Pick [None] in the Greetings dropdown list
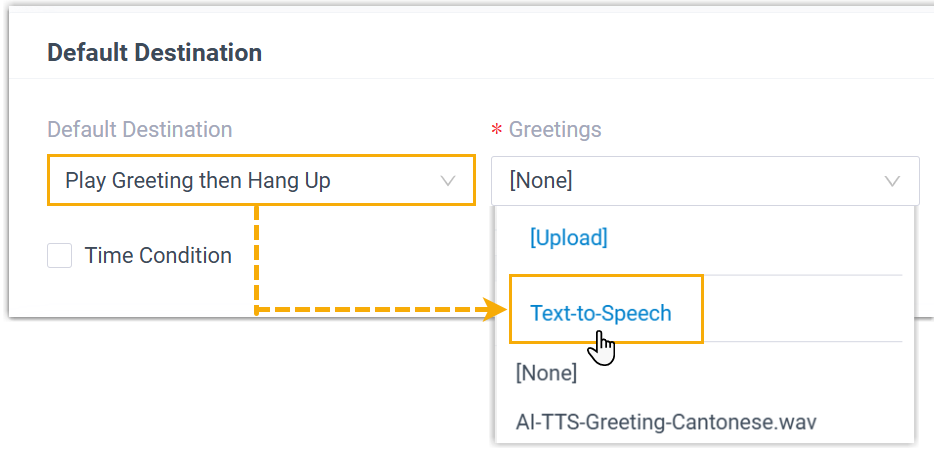The height and width of the screenshot is (454, 937). [x=546, y=373]
